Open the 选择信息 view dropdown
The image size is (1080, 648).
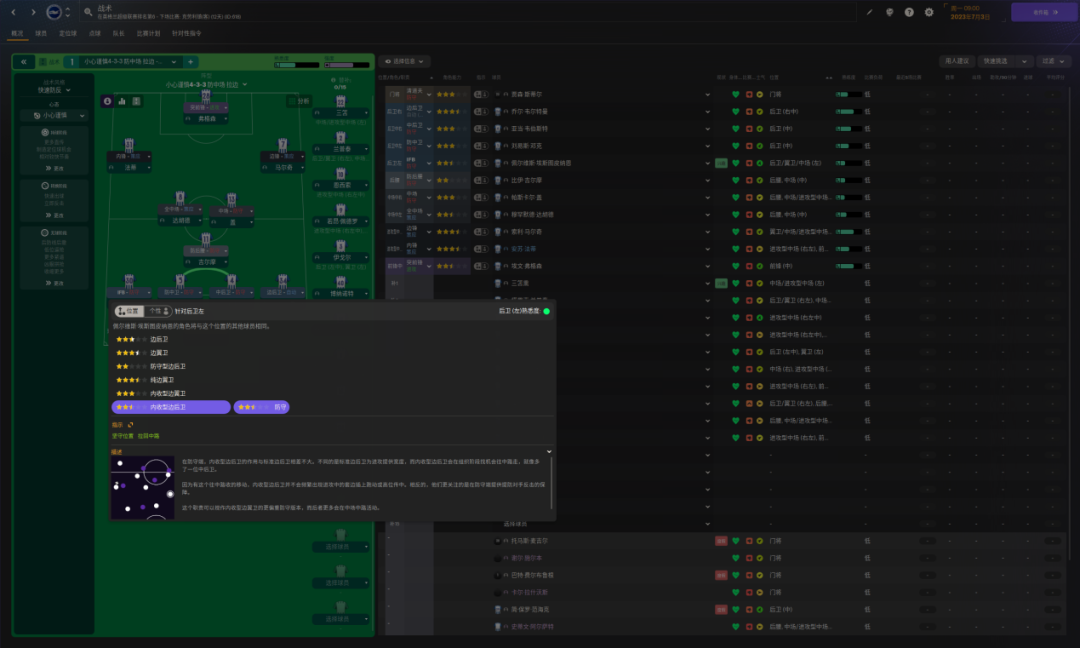(404, 61)
